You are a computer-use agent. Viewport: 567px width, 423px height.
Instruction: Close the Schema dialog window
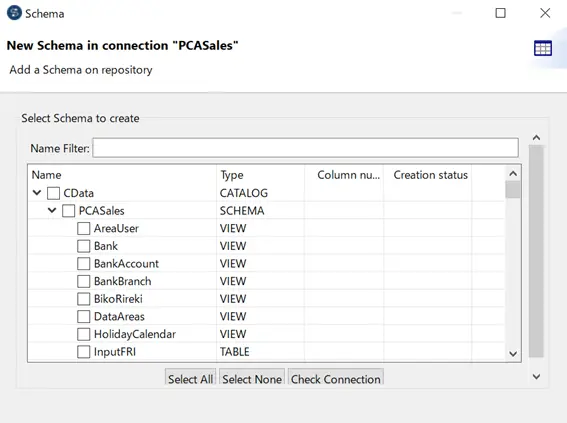(545, 13)
